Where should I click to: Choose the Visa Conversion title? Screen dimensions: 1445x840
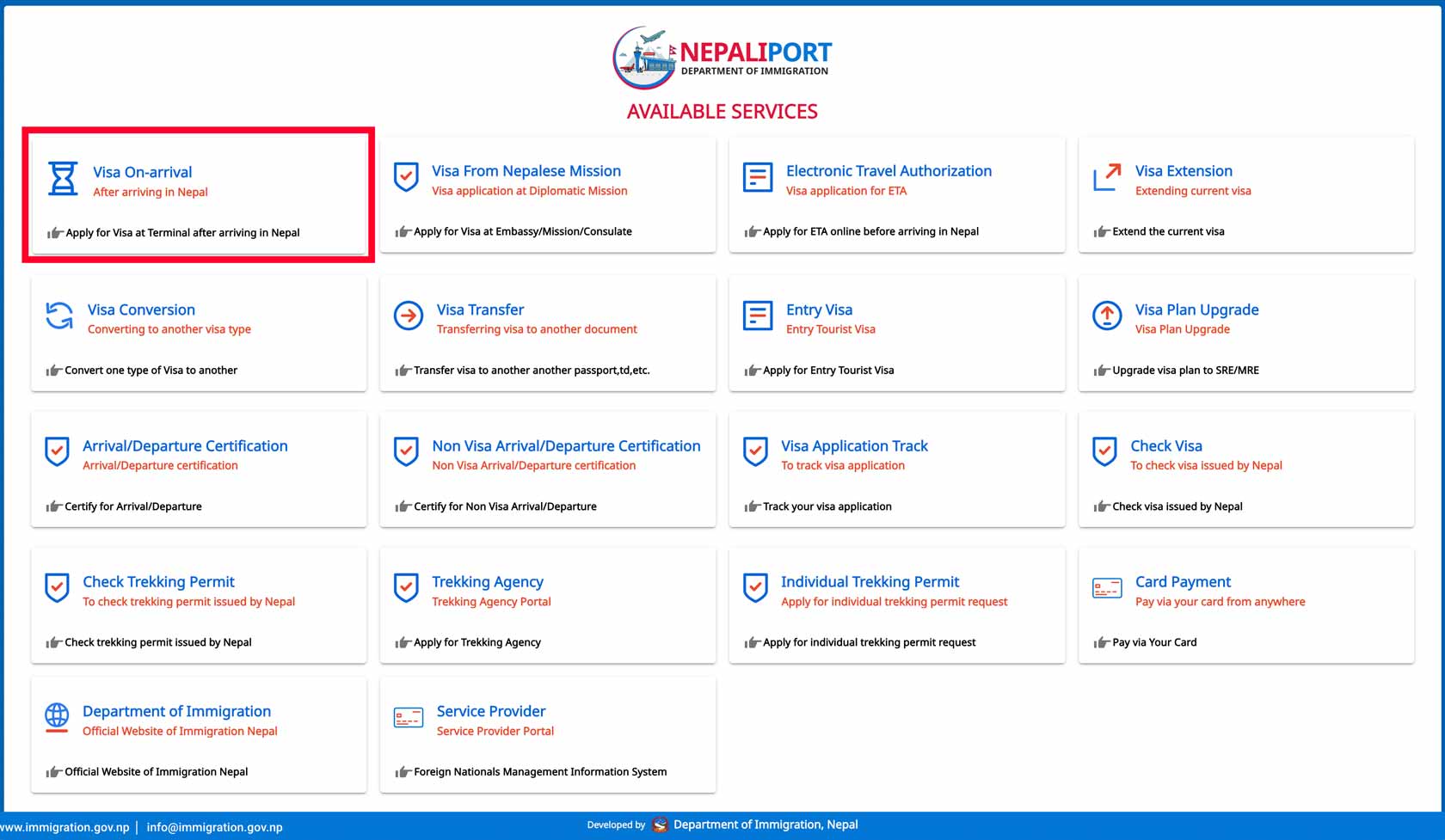(x=141, y=310)
